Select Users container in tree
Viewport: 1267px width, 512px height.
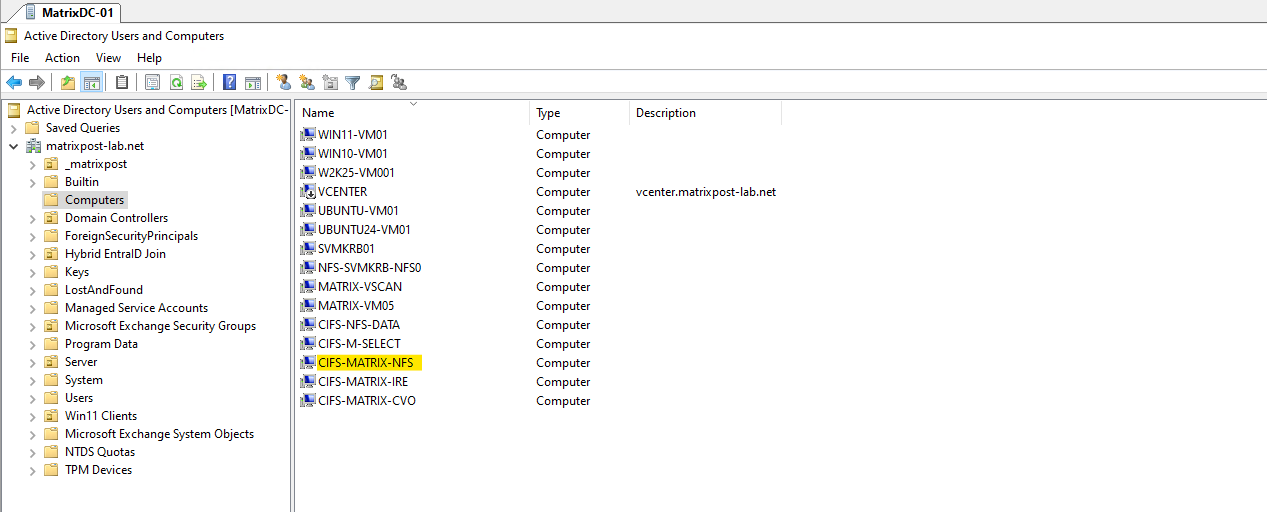click(x=79, y=398)
